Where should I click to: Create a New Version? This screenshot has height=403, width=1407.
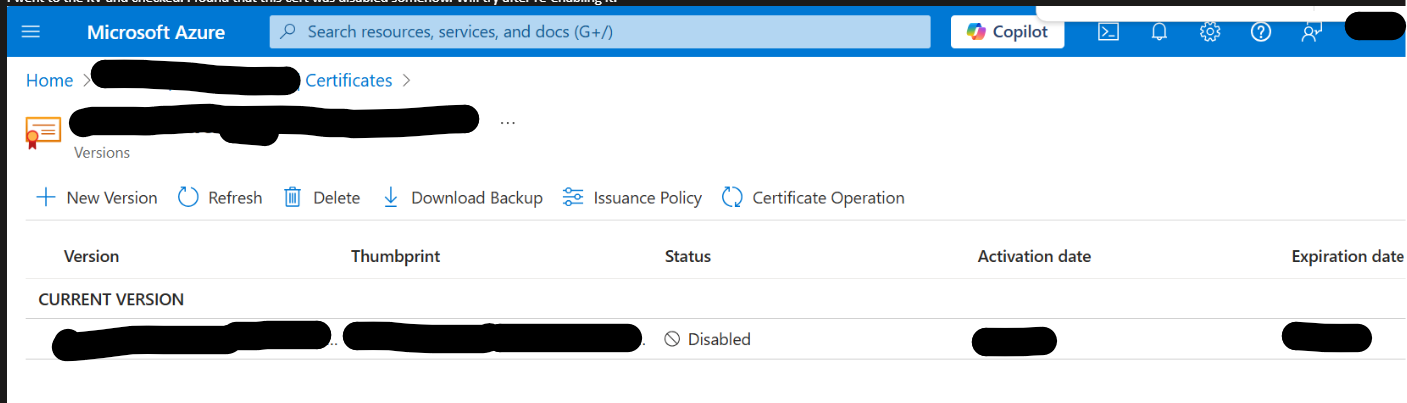tap(97, 198)
